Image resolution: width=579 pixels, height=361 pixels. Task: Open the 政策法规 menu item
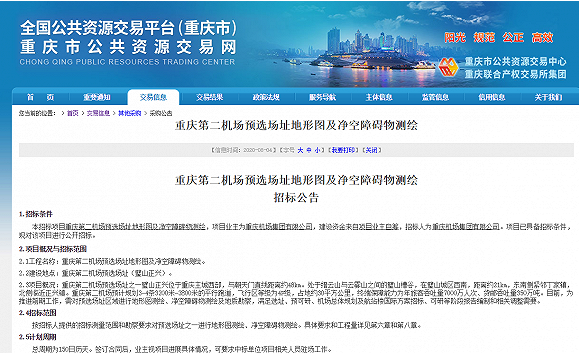tap(266, 97)
